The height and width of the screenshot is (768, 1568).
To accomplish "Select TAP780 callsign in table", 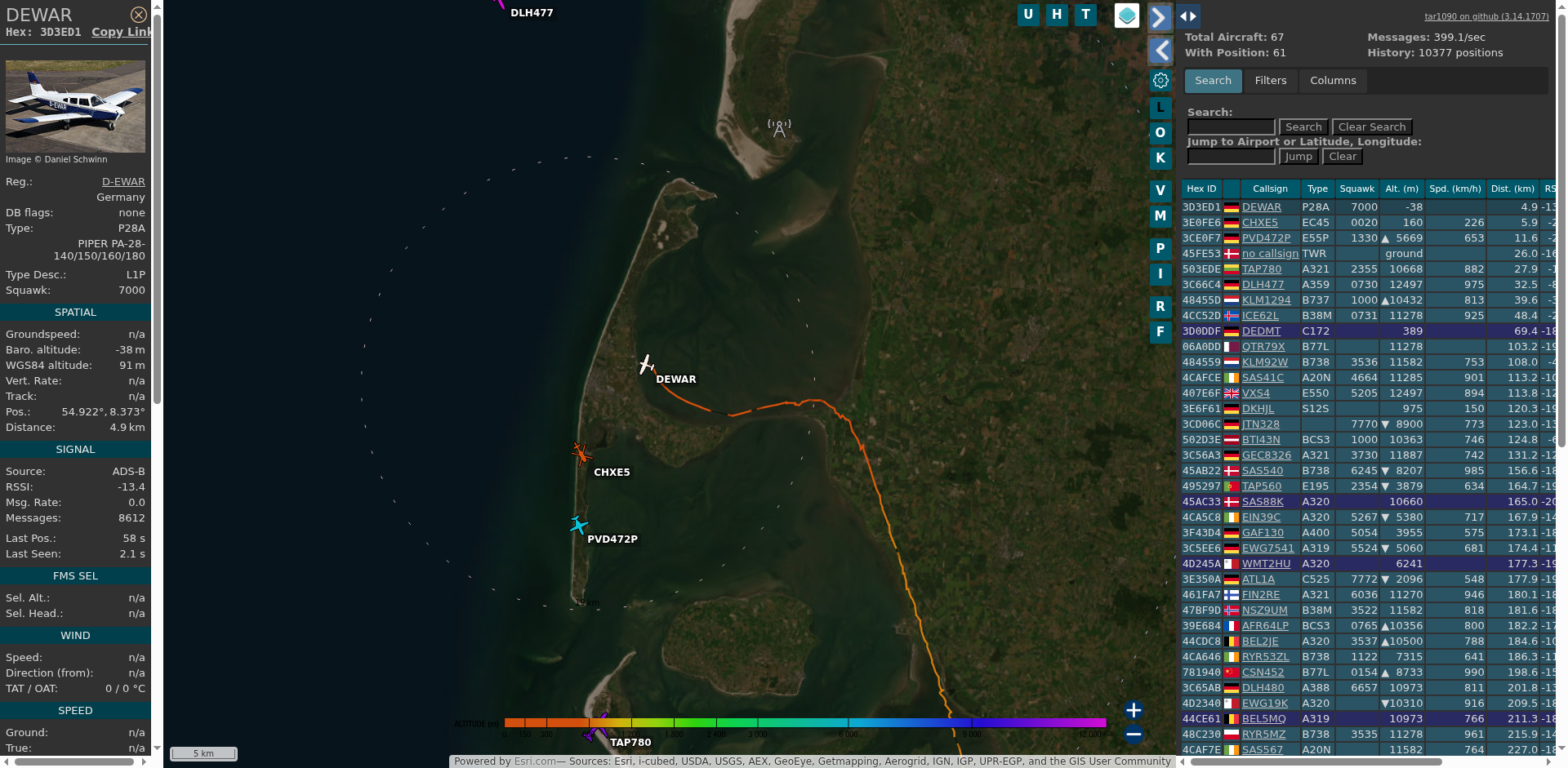I will [1262, 269].
